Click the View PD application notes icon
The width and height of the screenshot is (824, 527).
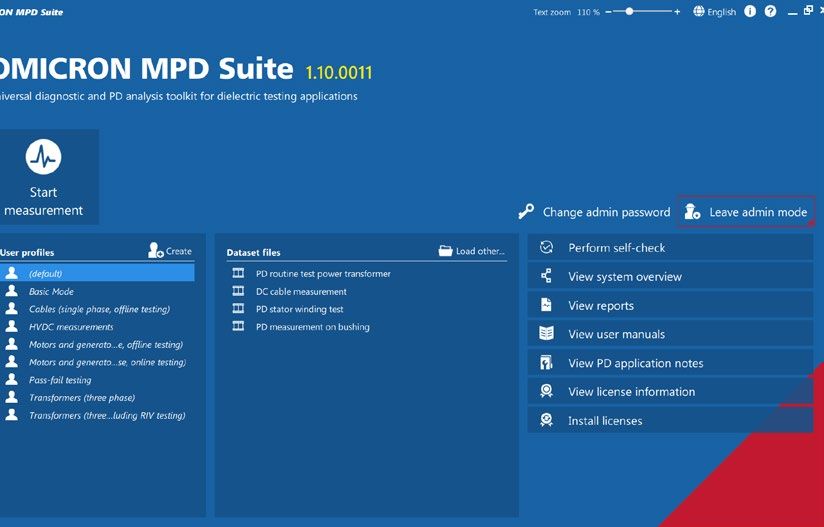click(547, 363)
